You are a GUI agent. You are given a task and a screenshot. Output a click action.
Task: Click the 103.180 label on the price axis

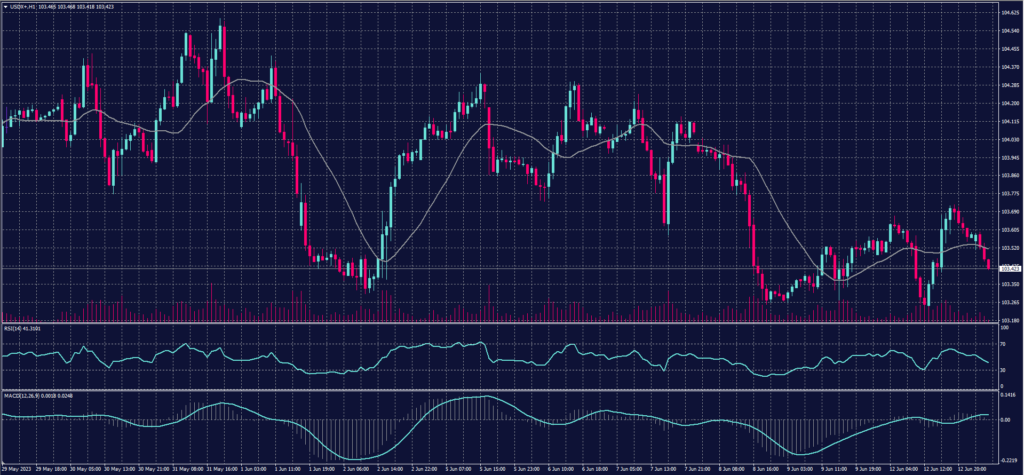tap(1009, 320)
